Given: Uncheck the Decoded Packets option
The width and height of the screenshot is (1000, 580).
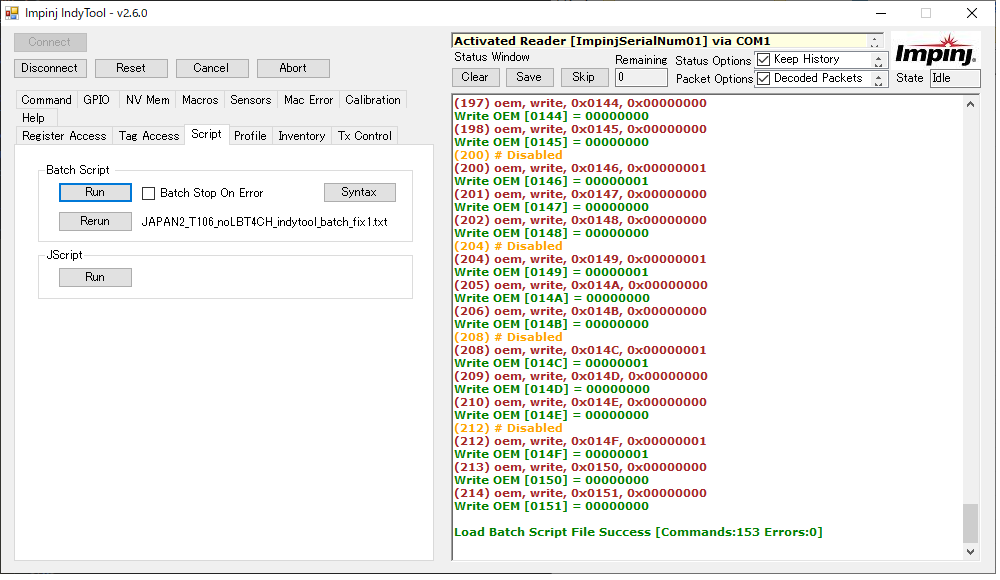Looking at the screenshot, I should click(763, 78).
